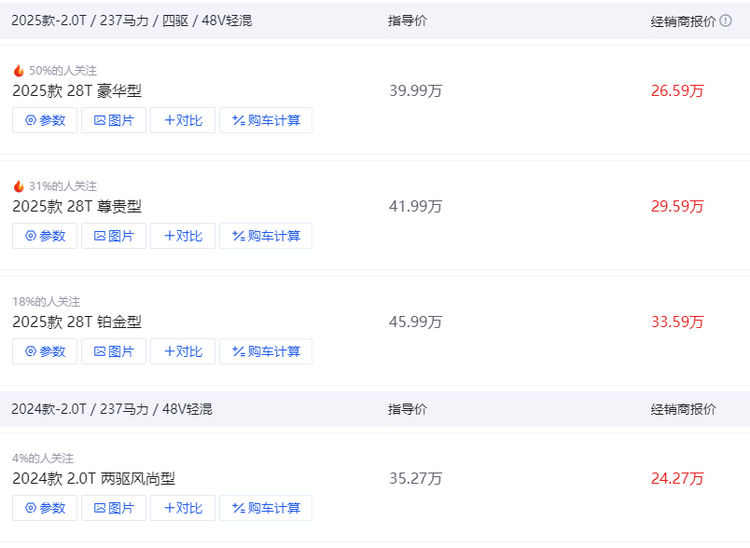
Task: View 图片 for 2025款 28T 铂金型
Action: coord(114,351)
